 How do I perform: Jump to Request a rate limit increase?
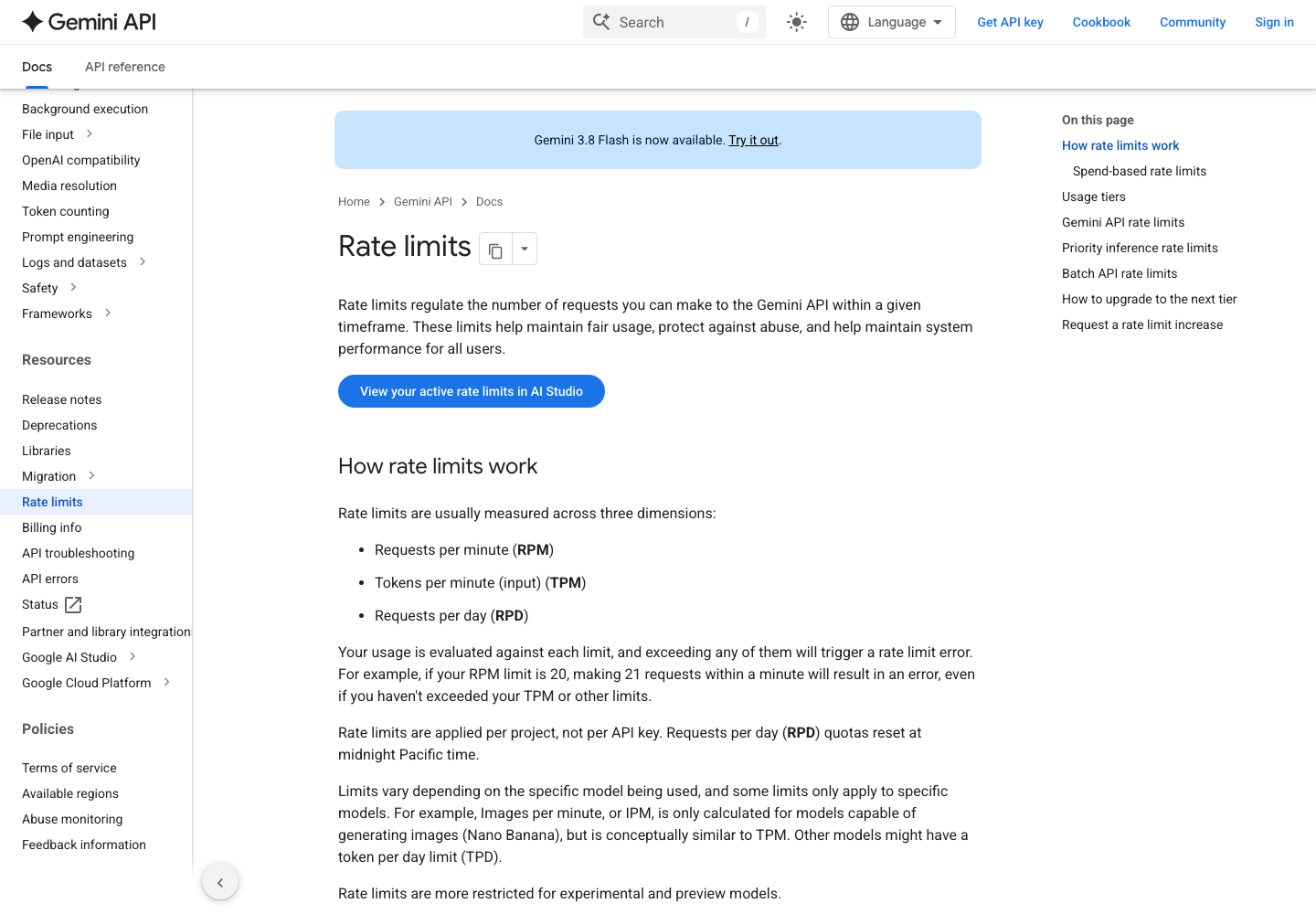tap(1142, 324)
